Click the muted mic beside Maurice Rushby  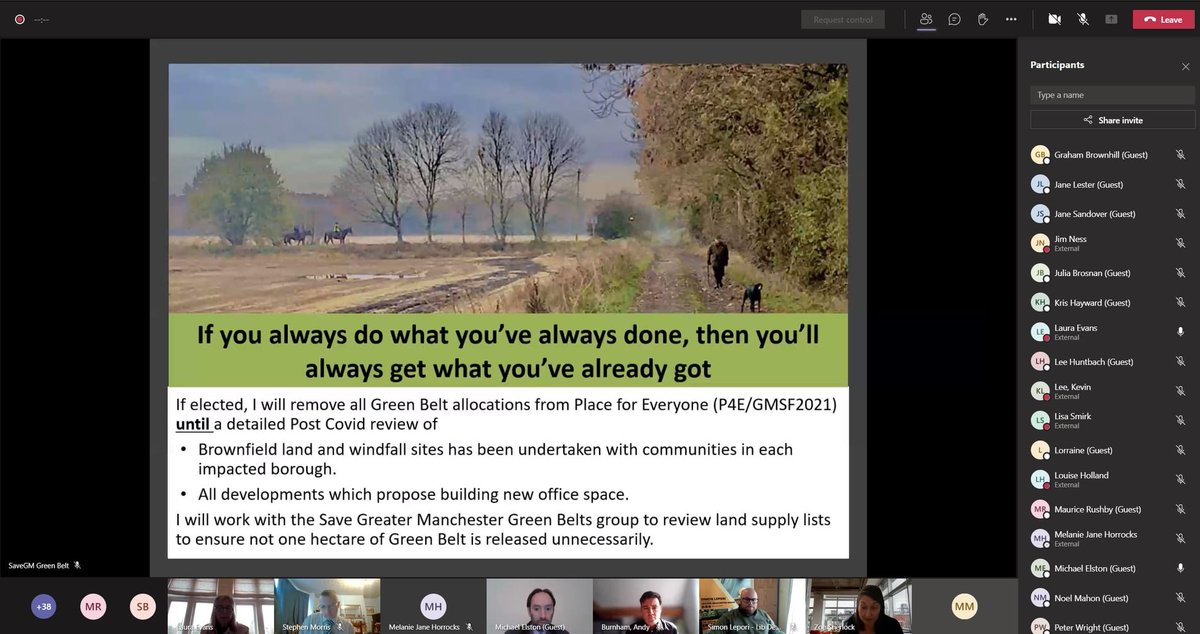[x=1180, y=509]
